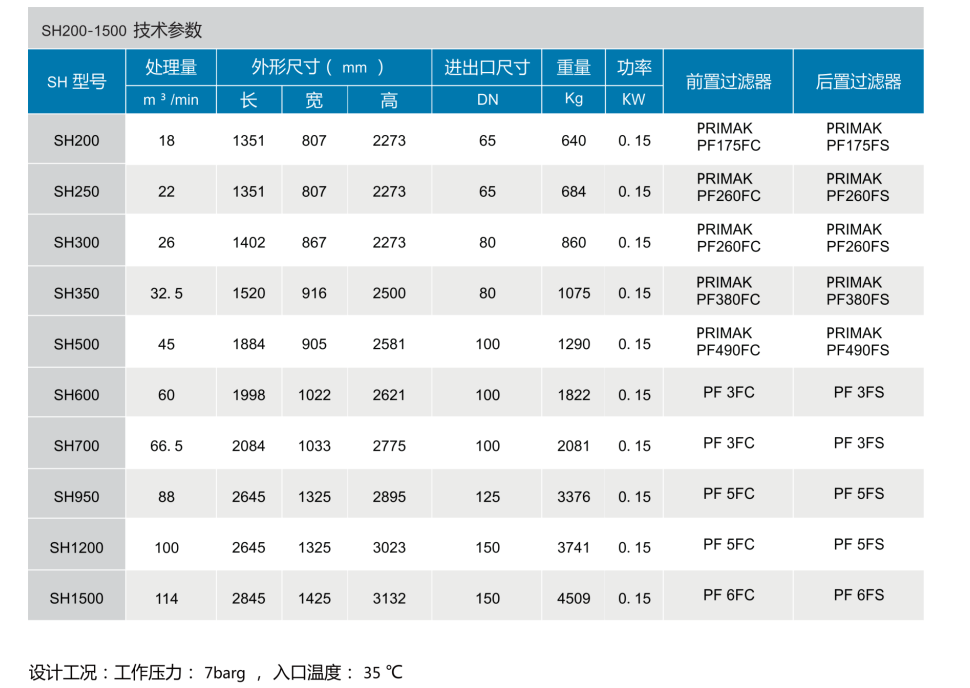Select the height value 3023 for SH1200

(389, 547)
